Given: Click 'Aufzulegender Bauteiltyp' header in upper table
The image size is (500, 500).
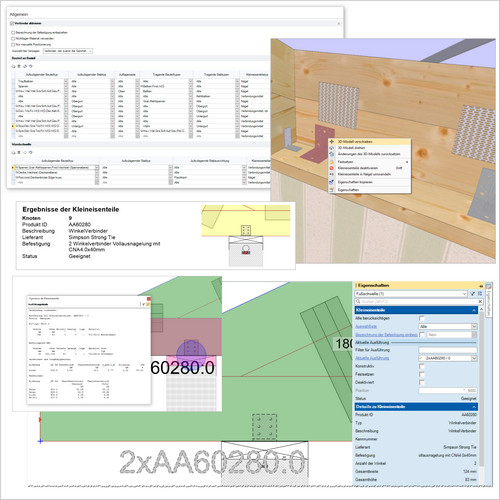Looking at the screenshot, I should [x=42, y=75].
